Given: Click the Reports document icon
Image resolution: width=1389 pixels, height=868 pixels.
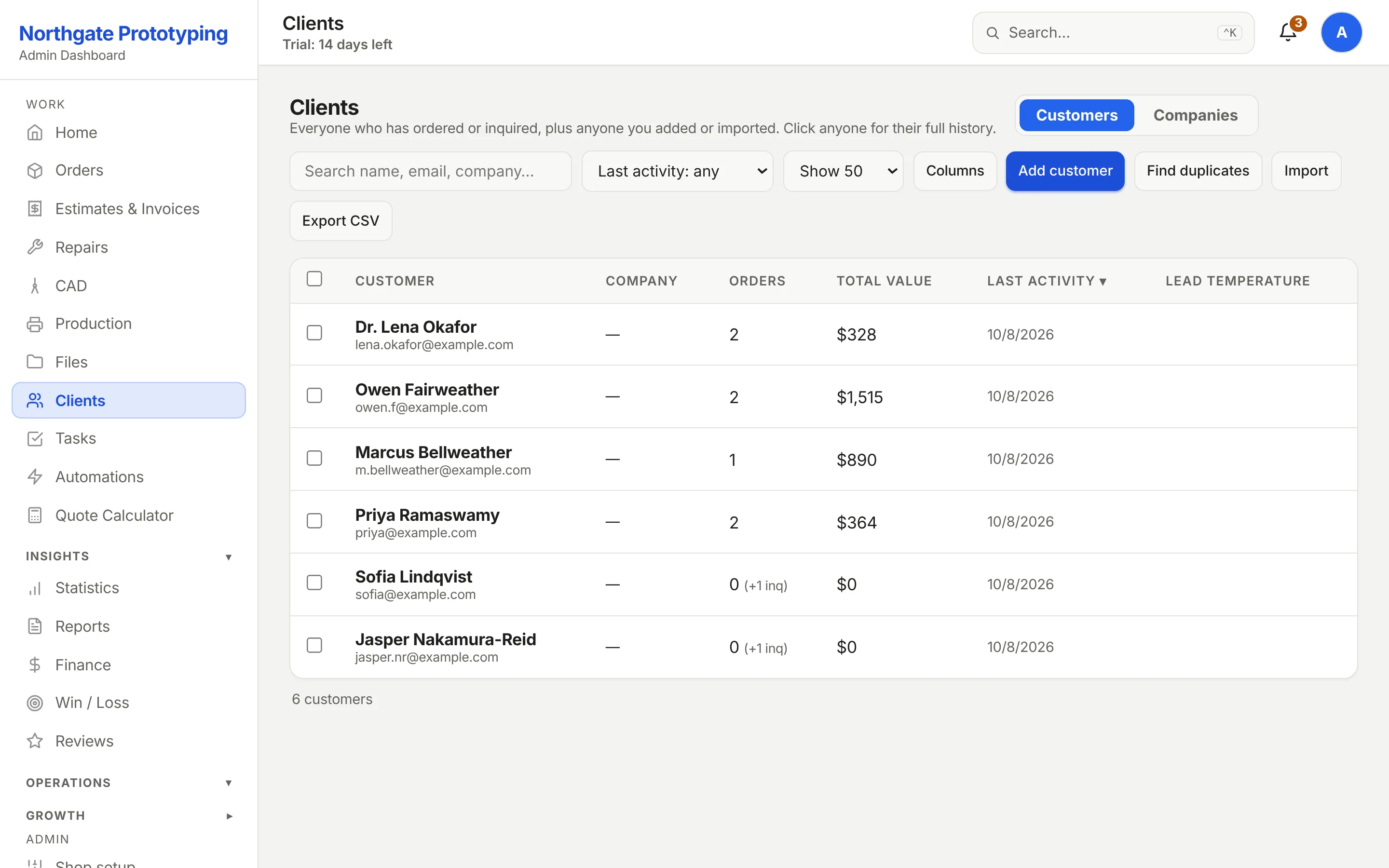Looking at the screenshot, I should (35, 626).
